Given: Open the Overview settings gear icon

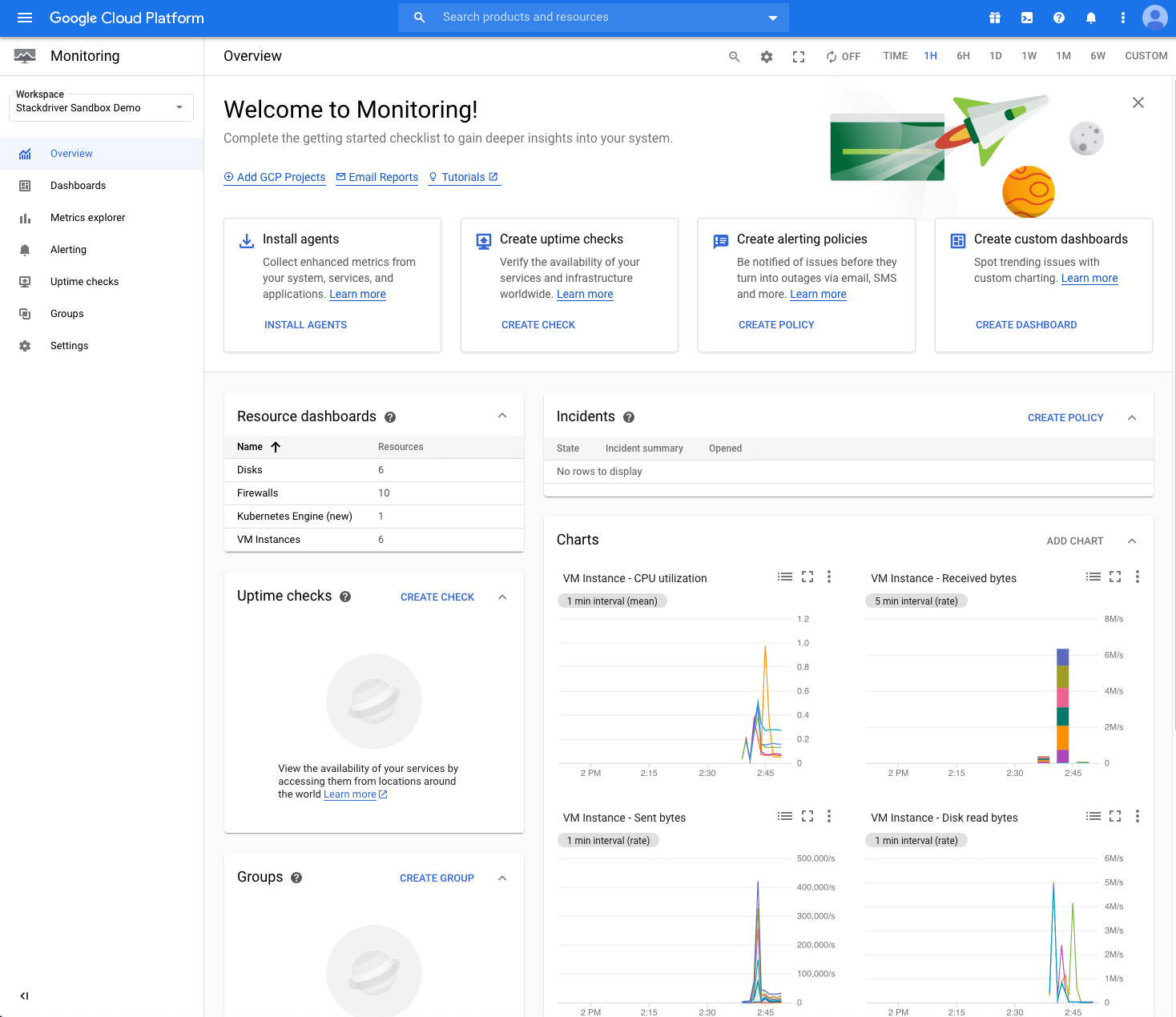Looking at the screenshot, I should click(767, 57).
